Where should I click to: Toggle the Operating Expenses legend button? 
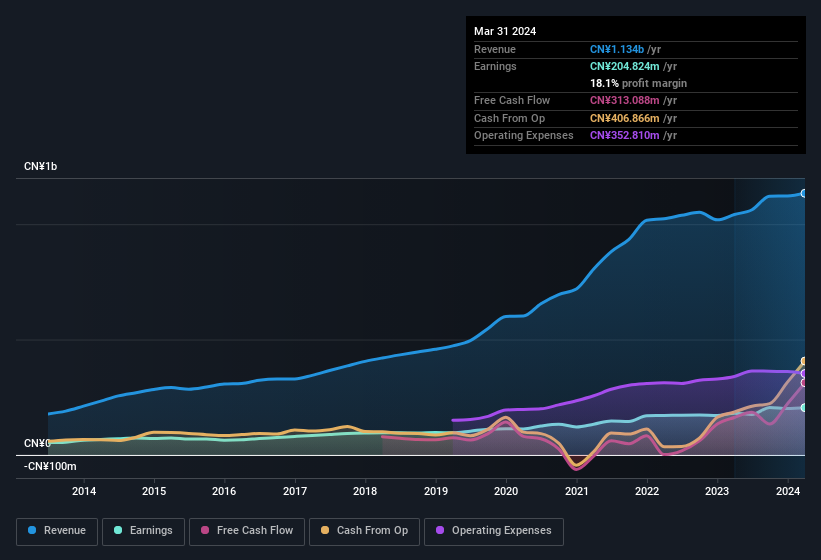click(494, 531)
